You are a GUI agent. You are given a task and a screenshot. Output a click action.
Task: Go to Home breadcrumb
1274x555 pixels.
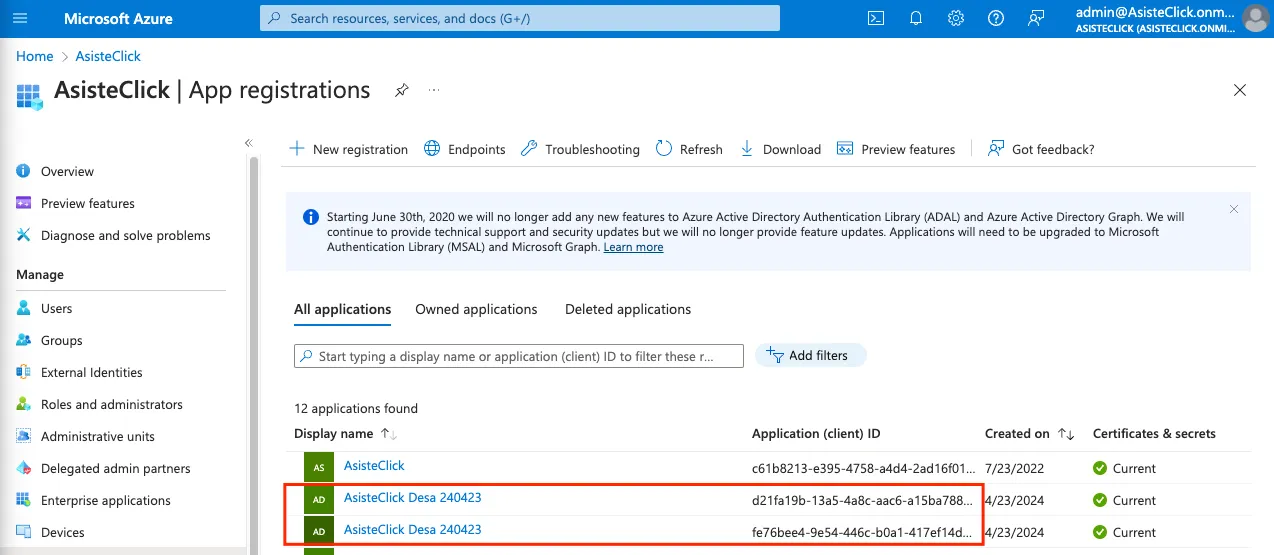click(x=35, y=56)
